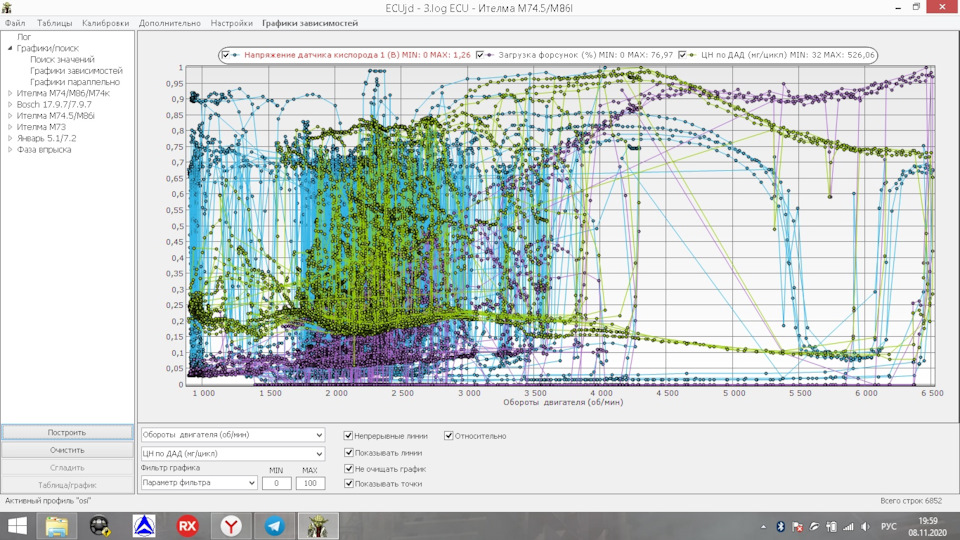Open the 'Настройки' menu
This screenshot has height=540, width=960.
click(x=231, y=23)
